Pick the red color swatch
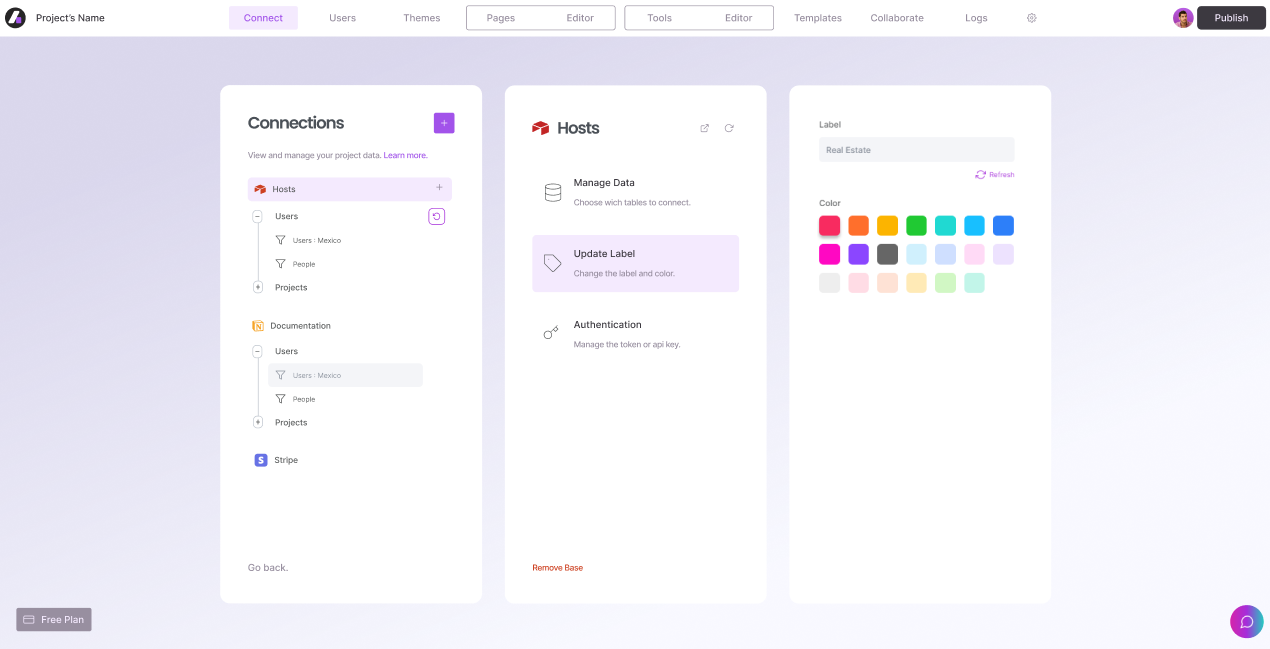 click(x=830, y=226)
